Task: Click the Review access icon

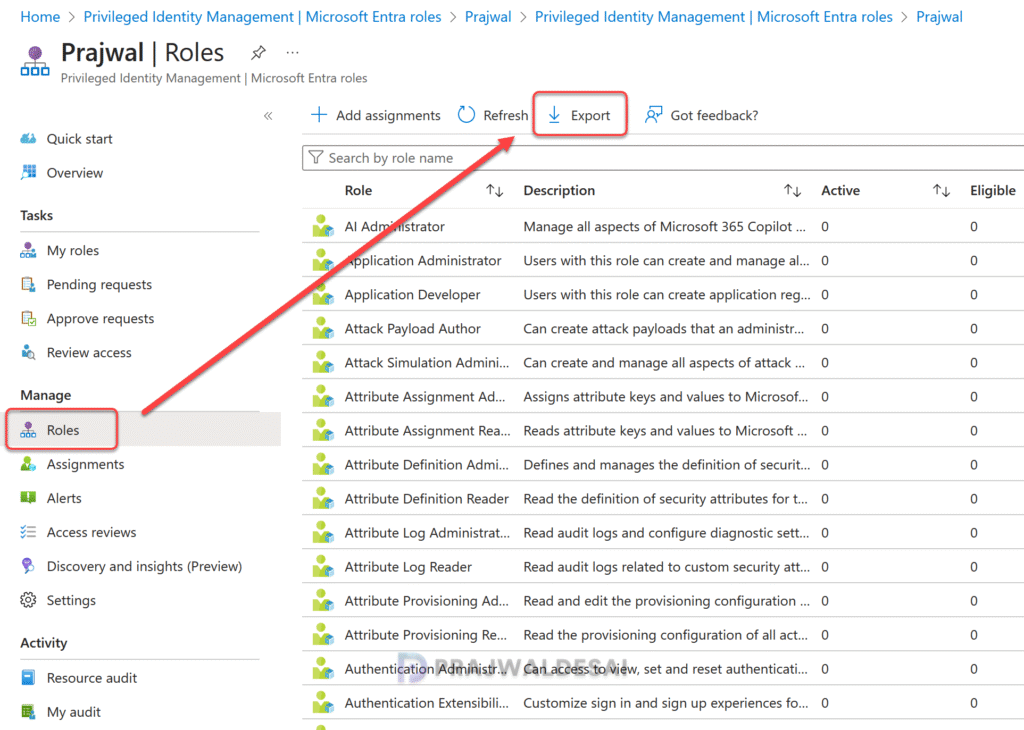Action: (28, 352)
